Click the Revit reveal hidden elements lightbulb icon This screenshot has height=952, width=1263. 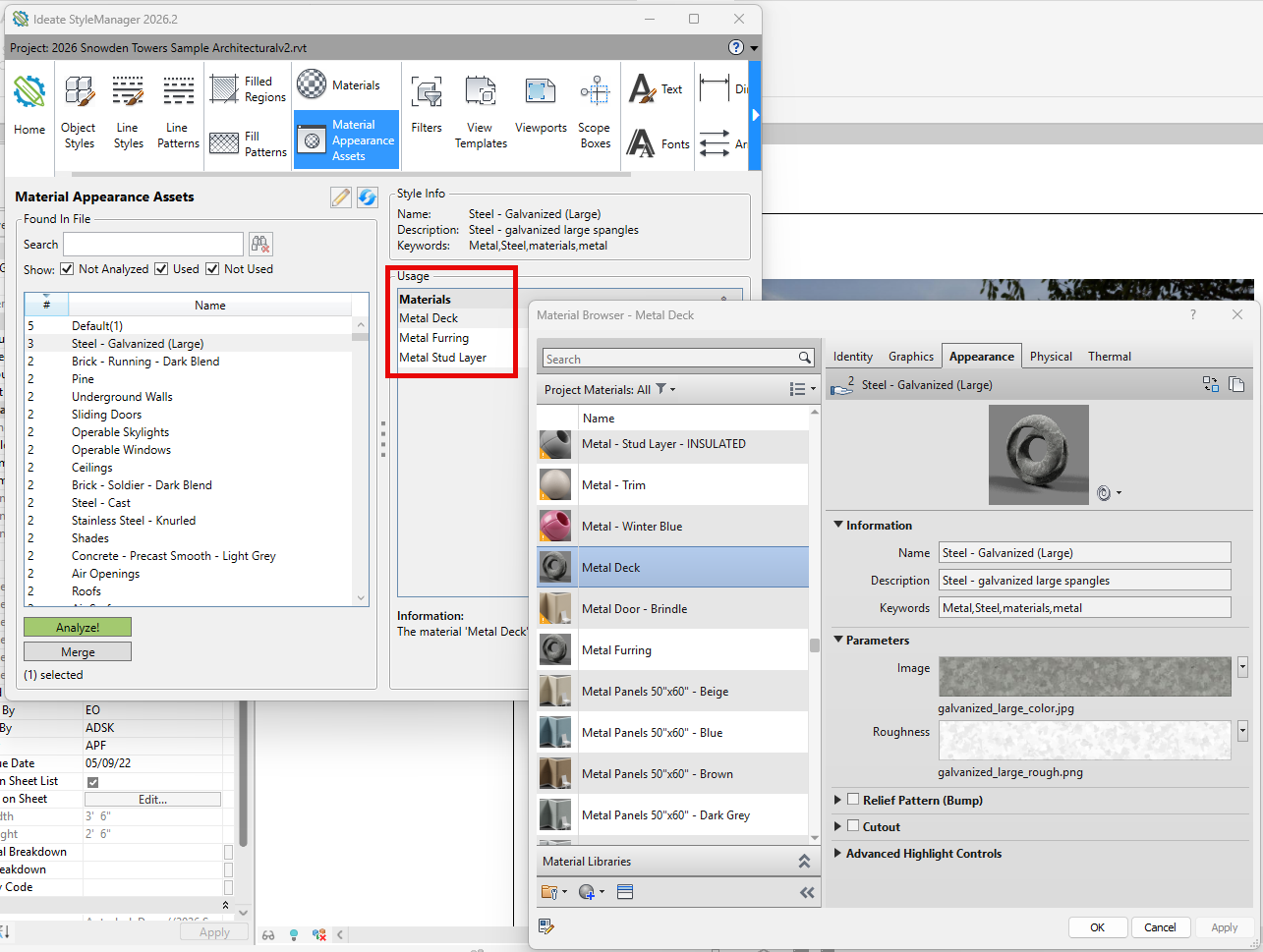[x=294, y=934]
